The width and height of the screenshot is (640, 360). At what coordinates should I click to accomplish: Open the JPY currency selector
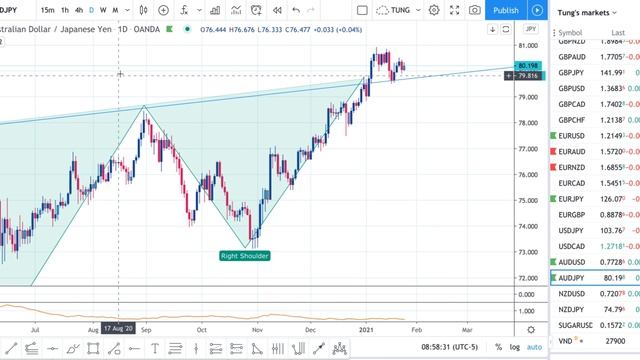point(531,29)
